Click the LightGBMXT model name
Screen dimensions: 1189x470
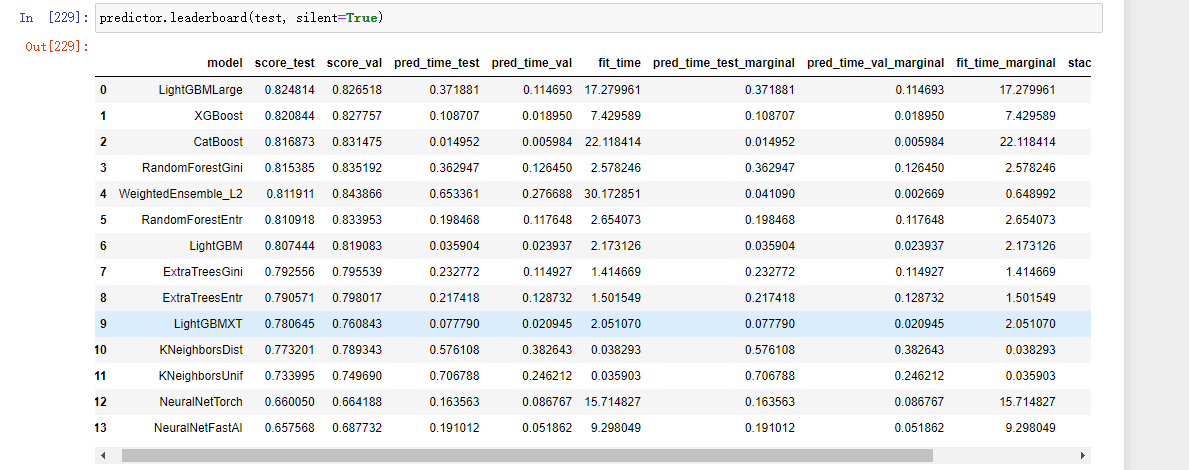click(x=209, y=324)
